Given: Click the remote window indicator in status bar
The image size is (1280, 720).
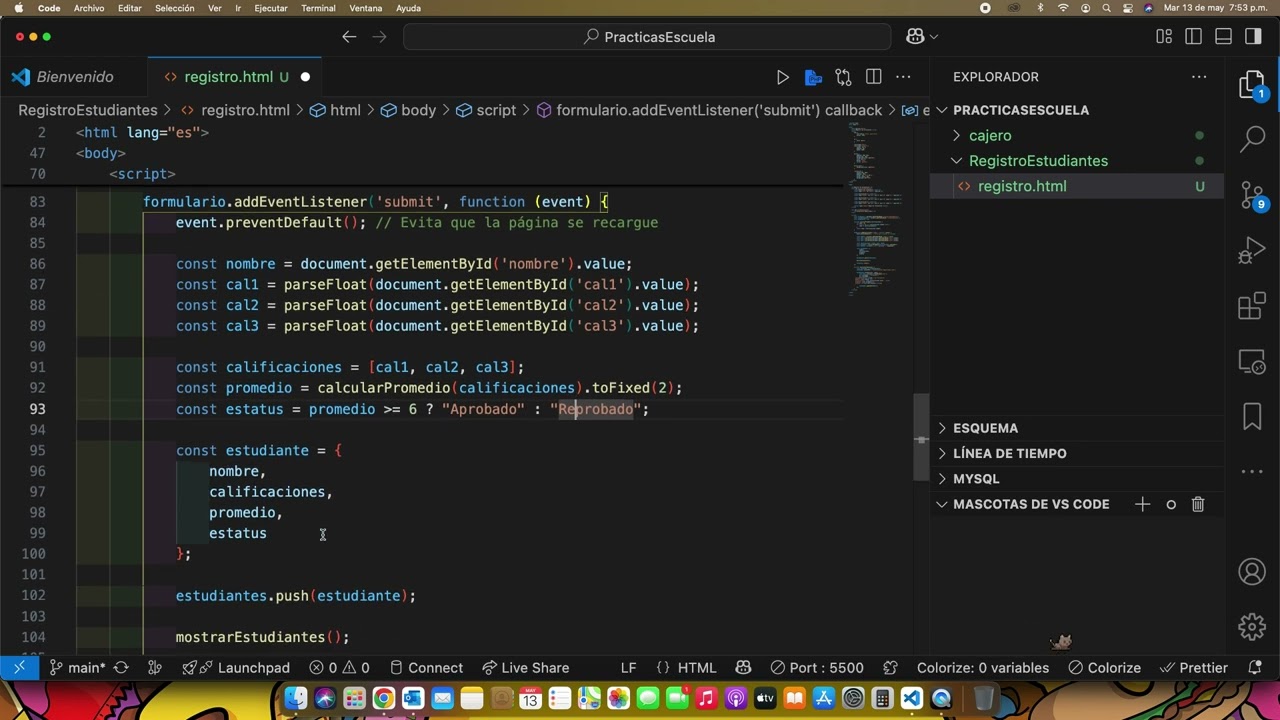Looking at the screenshot, I should tap(19, 668).
